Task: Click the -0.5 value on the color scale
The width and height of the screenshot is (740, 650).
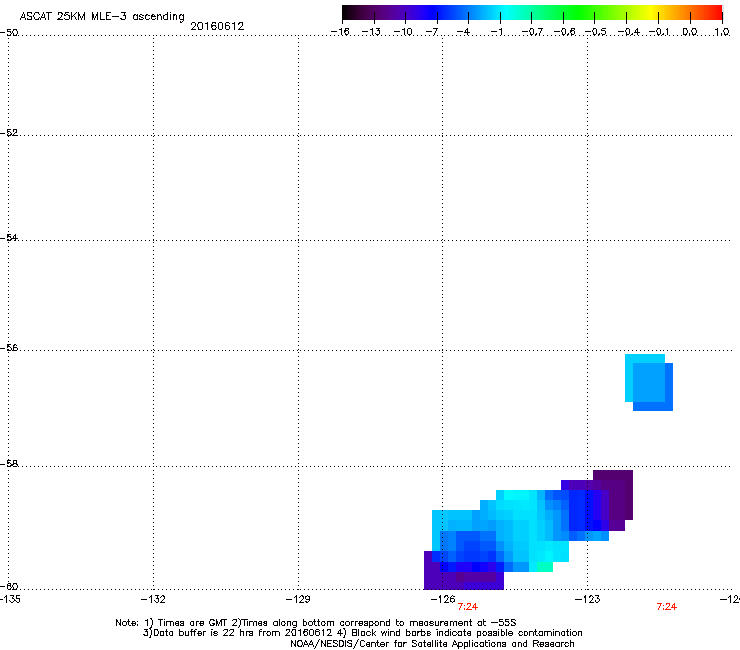Action: click(596, 32)
